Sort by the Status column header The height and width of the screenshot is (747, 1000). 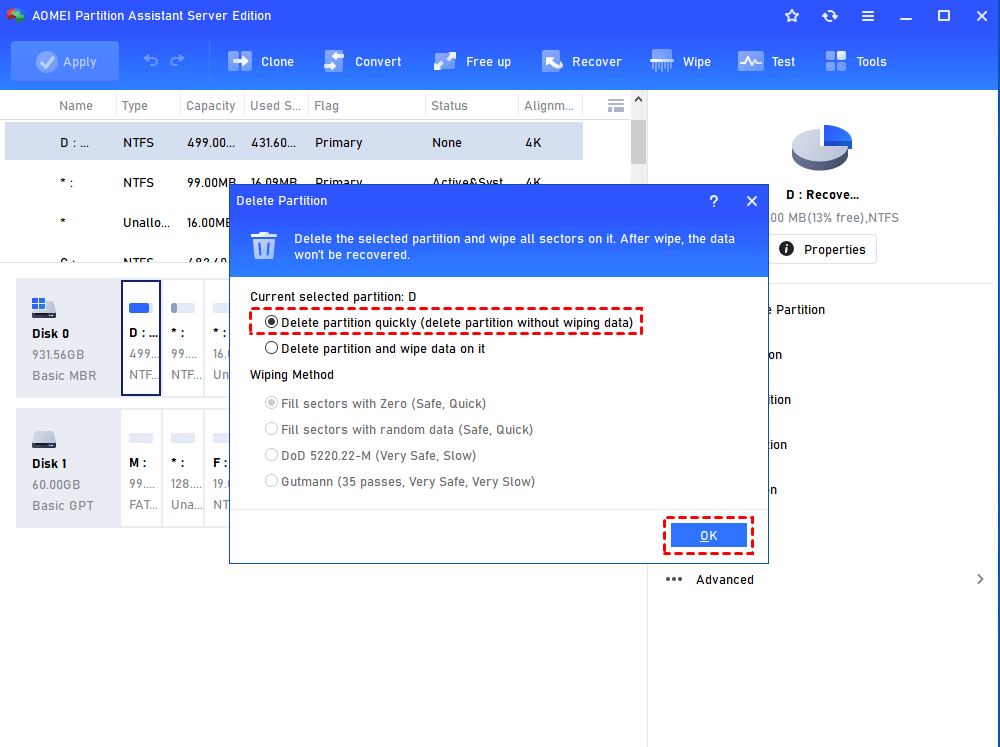(x=449, y=106)
